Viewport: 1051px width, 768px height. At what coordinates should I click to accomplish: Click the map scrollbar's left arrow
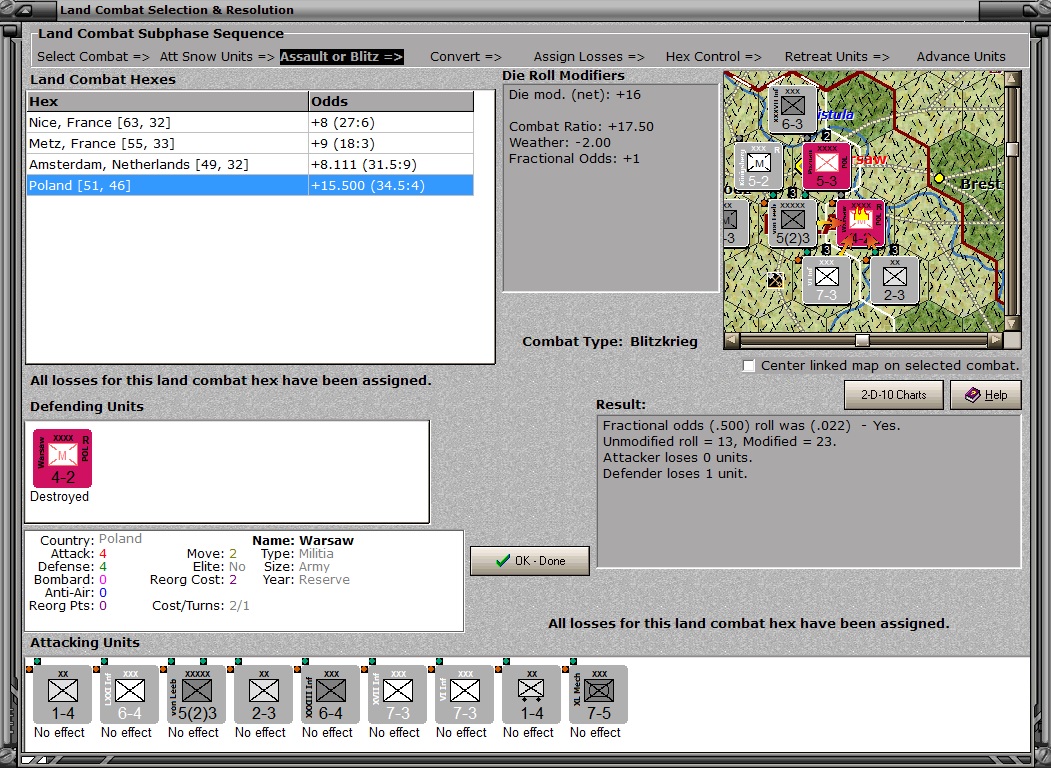click(732, 340)
